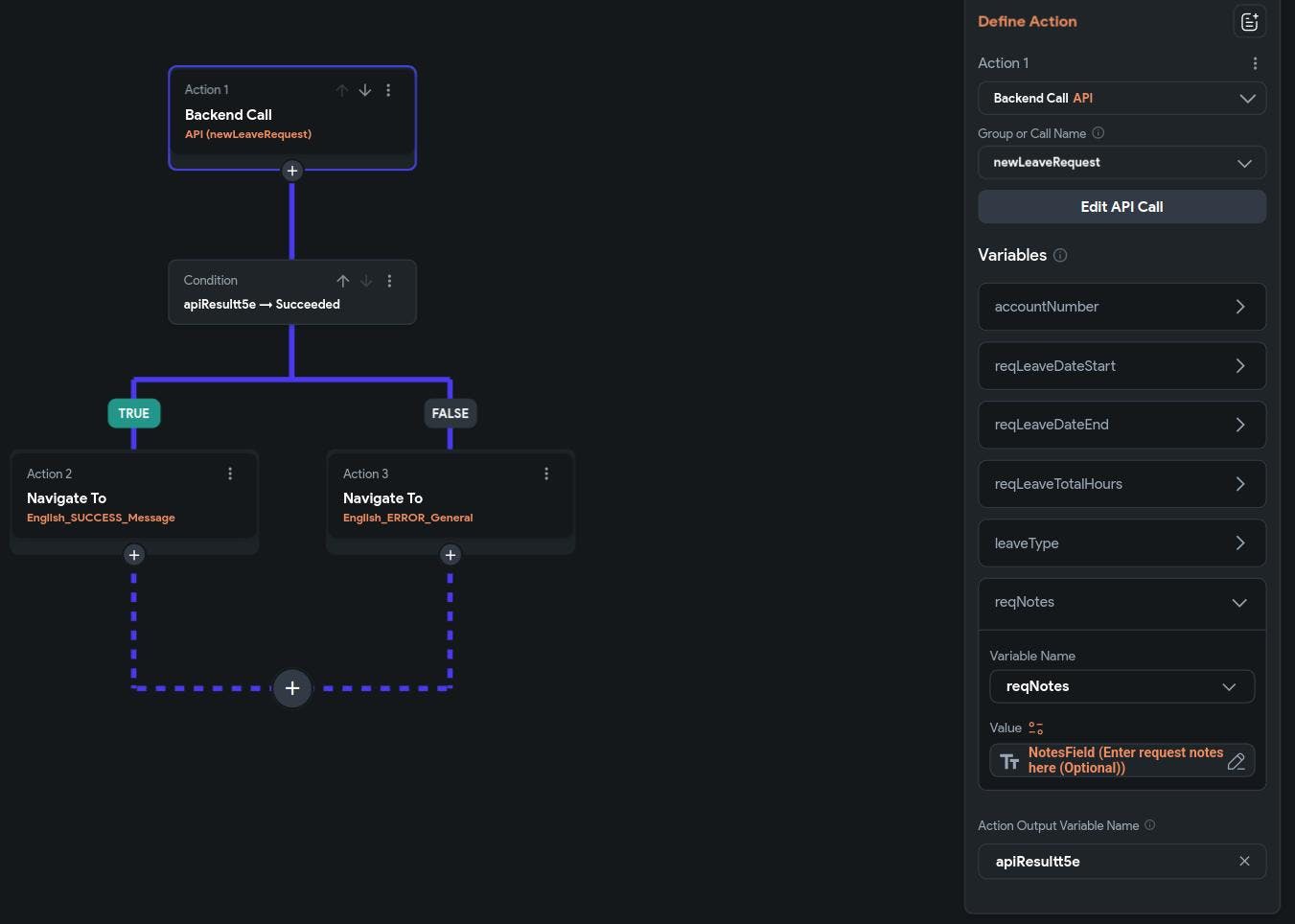Add action below Action 1 Backend Call
Screen dimensions: 1295x924
pyautogui.click(x=292, y=172)
